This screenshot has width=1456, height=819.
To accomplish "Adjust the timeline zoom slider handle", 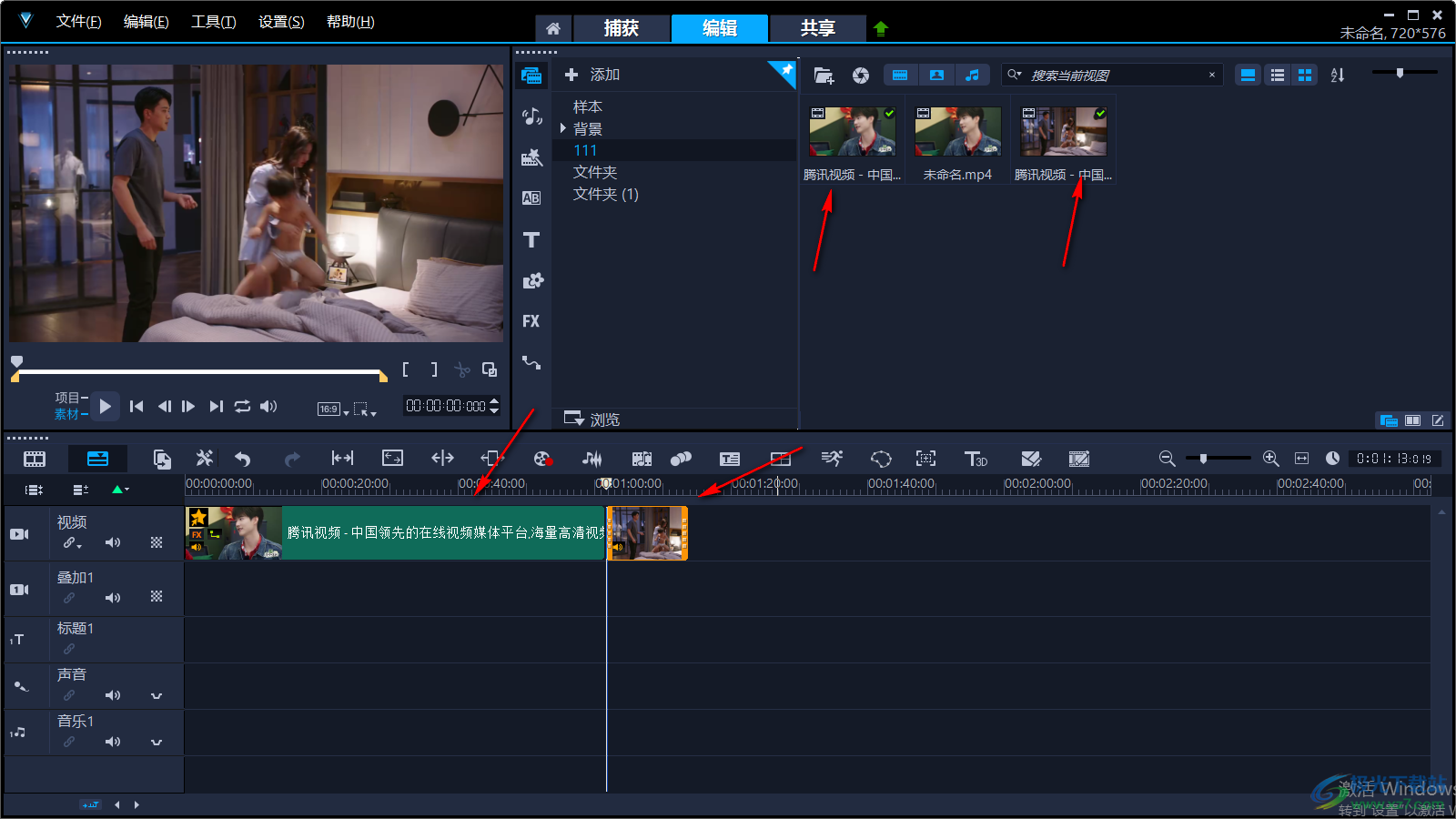I will 1203,459.
